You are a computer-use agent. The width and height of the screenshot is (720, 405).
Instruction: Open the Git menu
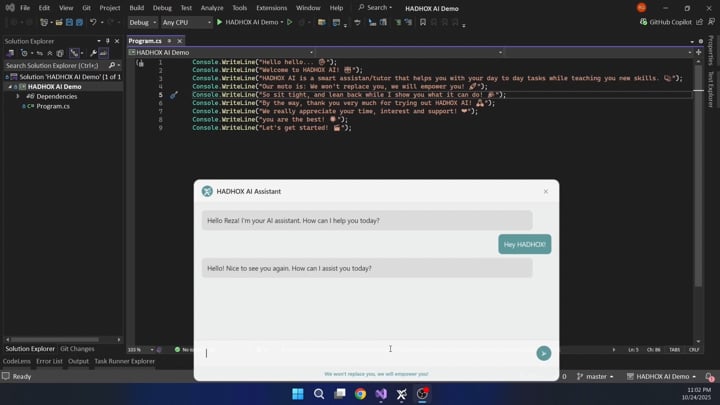(x=86, y=8)
